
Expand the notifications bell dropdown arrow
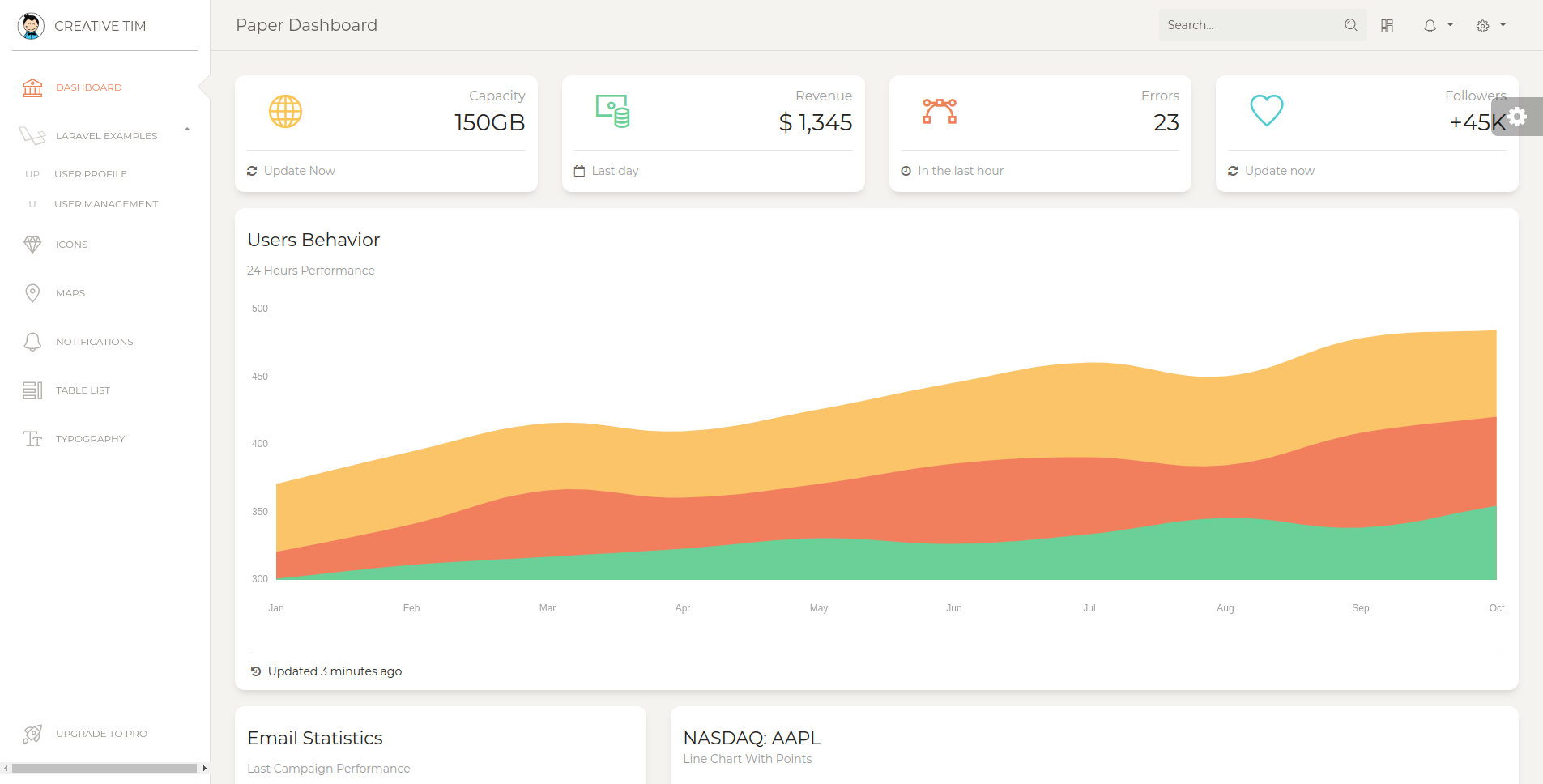pyautogui.click(x=1450, y=25)
